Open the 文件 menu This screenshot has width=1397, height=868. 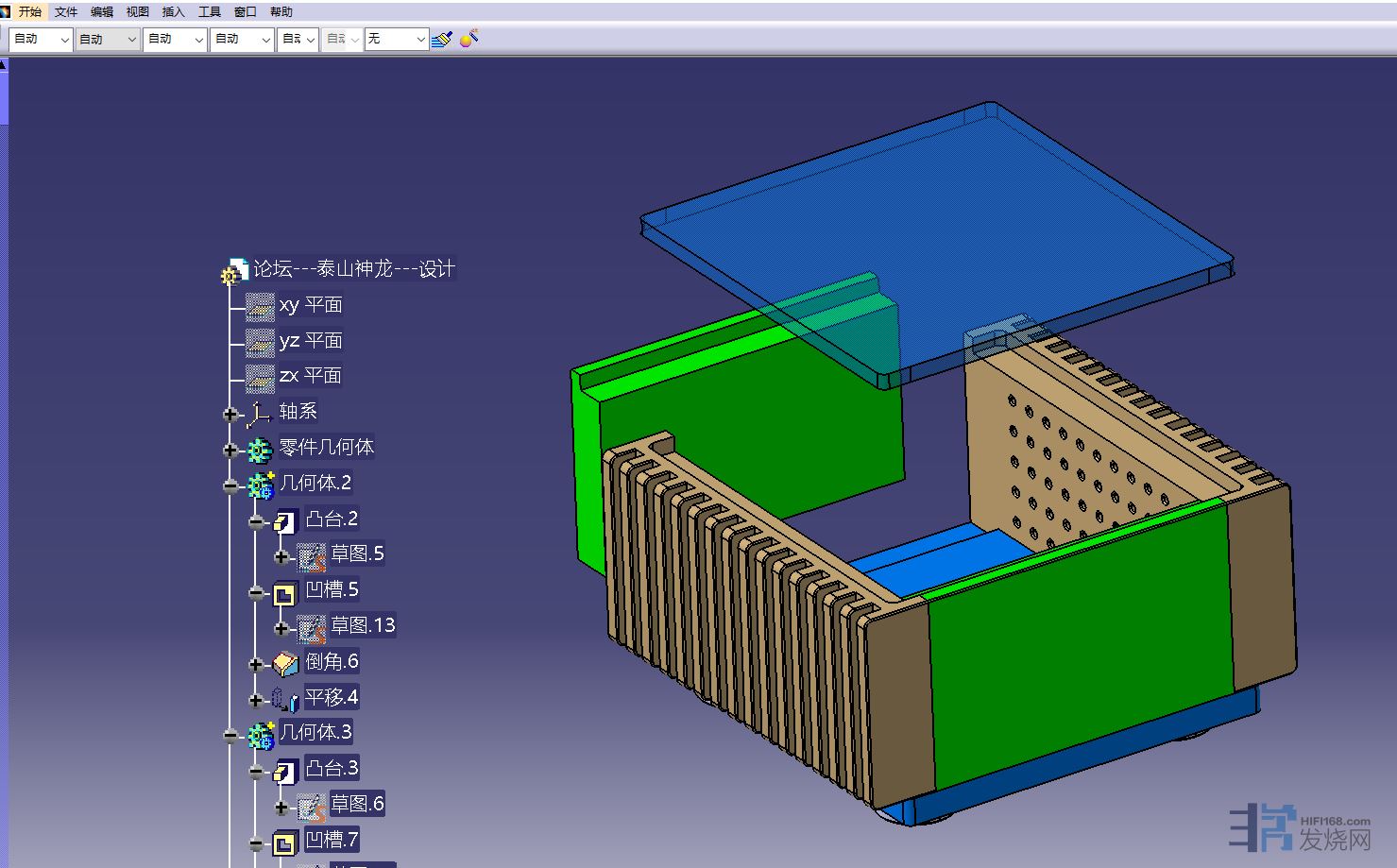point(66,11)
